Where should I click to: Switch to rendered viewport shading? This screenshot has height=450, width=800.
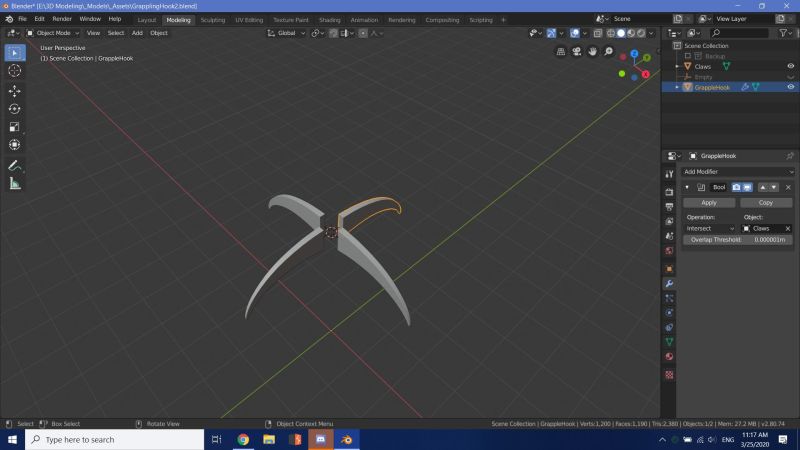pos(641,33)
